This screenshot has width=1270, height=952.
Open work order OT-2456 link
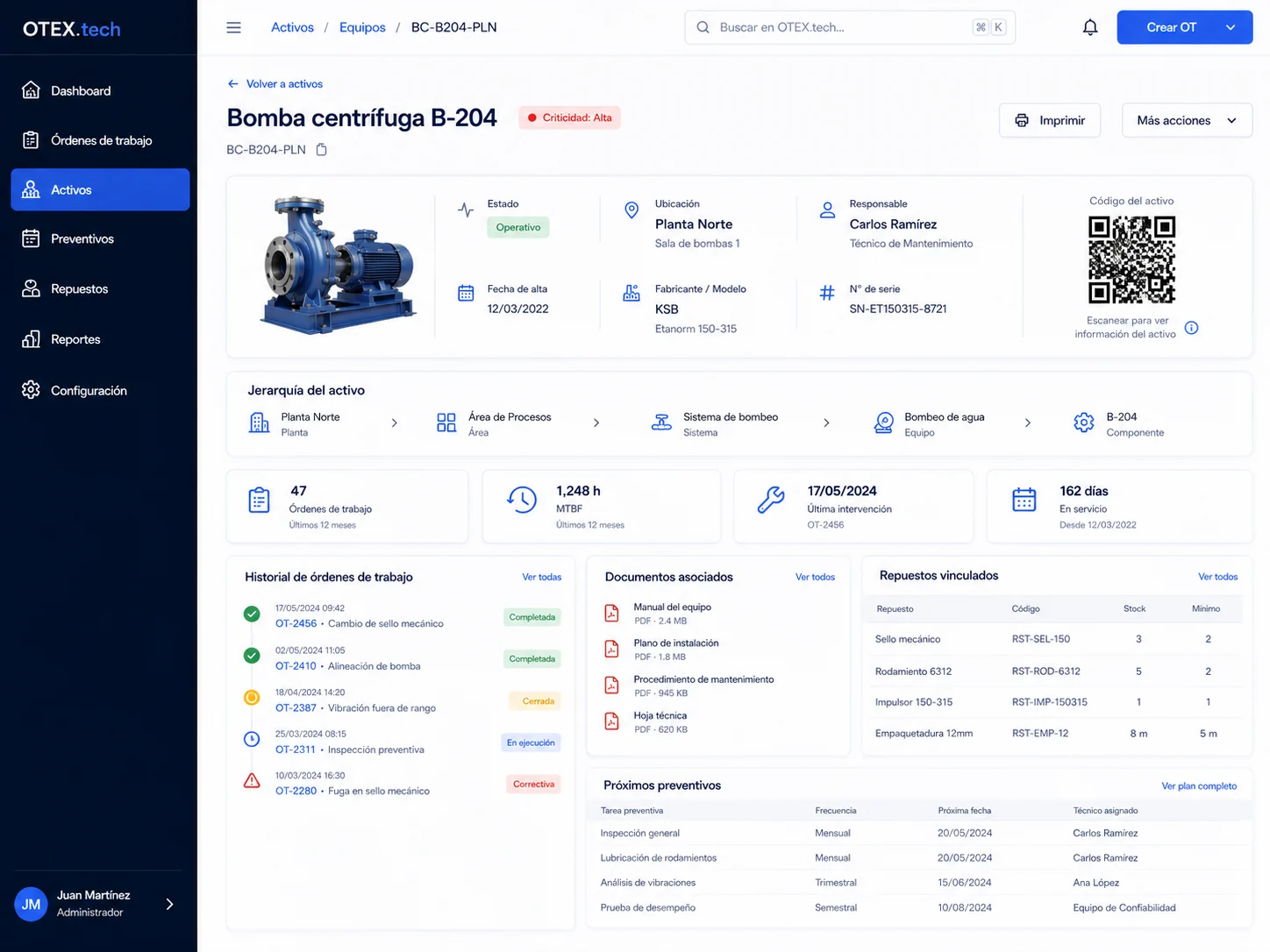click(x=296, y=623)
